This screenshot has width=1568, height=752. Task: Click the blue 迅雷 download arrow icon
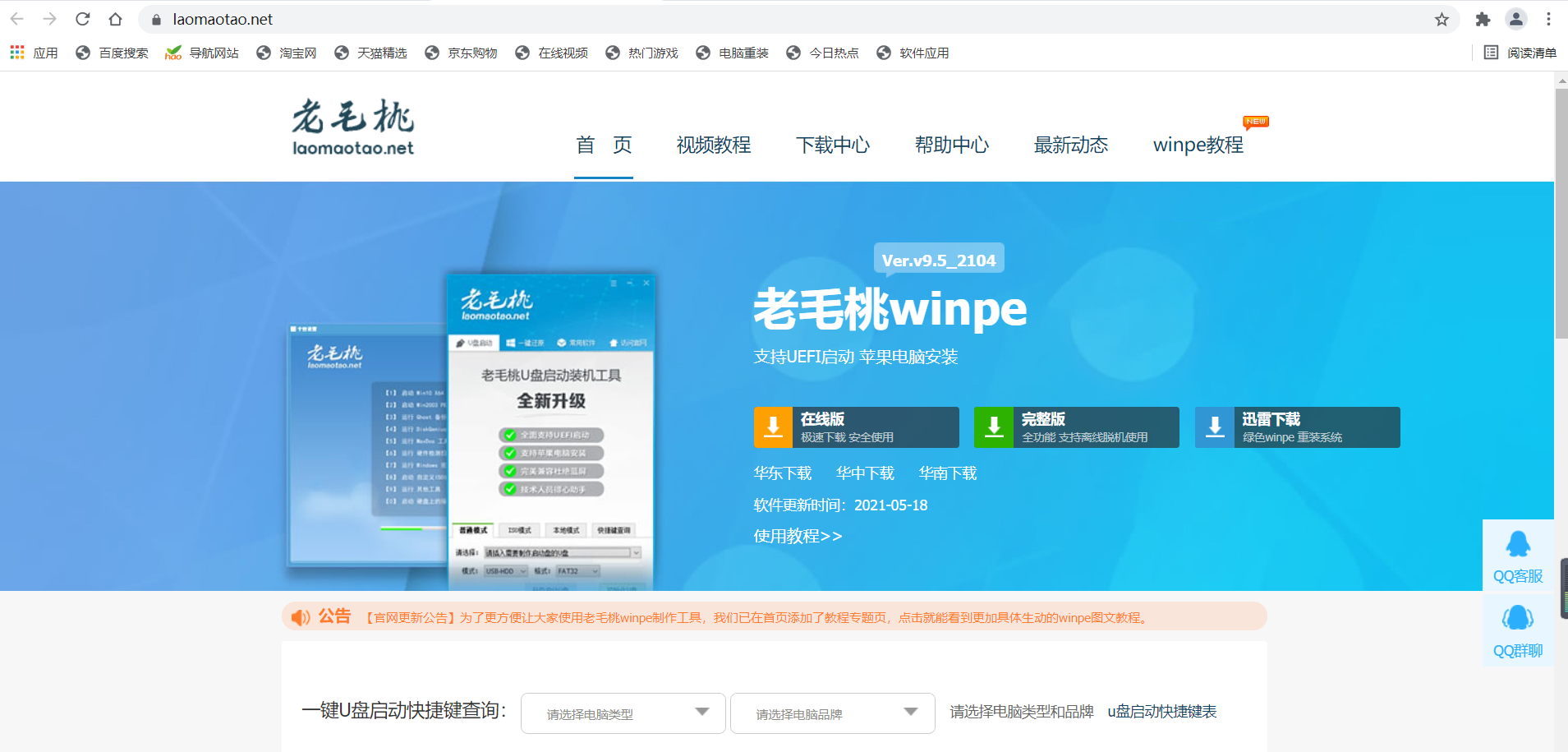pyautogui.click(x=1215, y=427)
